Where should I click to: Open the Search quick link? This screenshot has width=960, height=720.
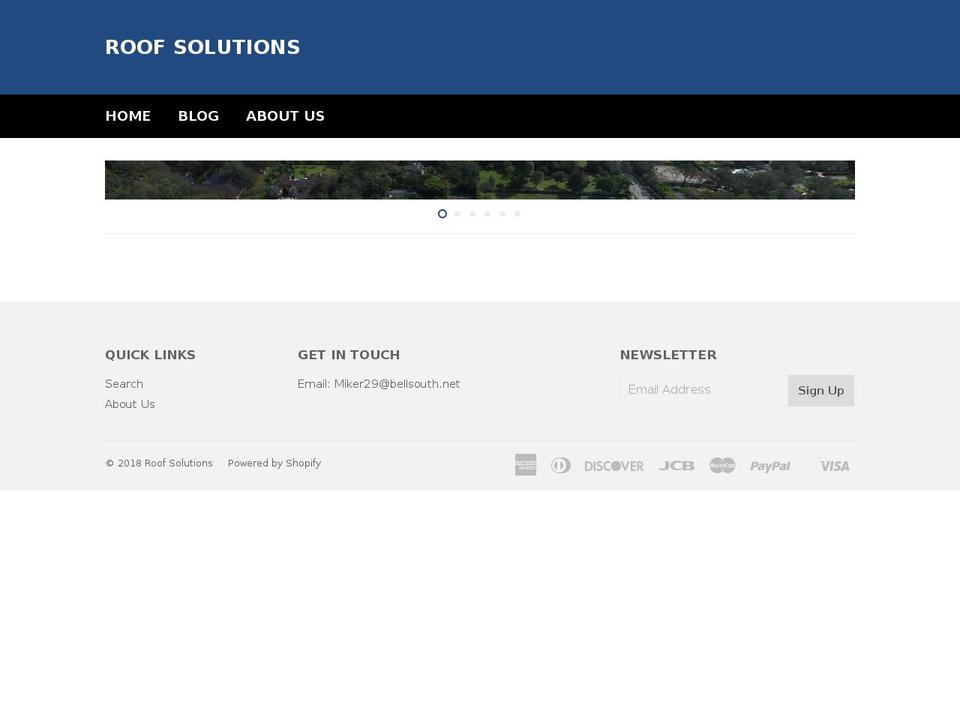point(124,384)
